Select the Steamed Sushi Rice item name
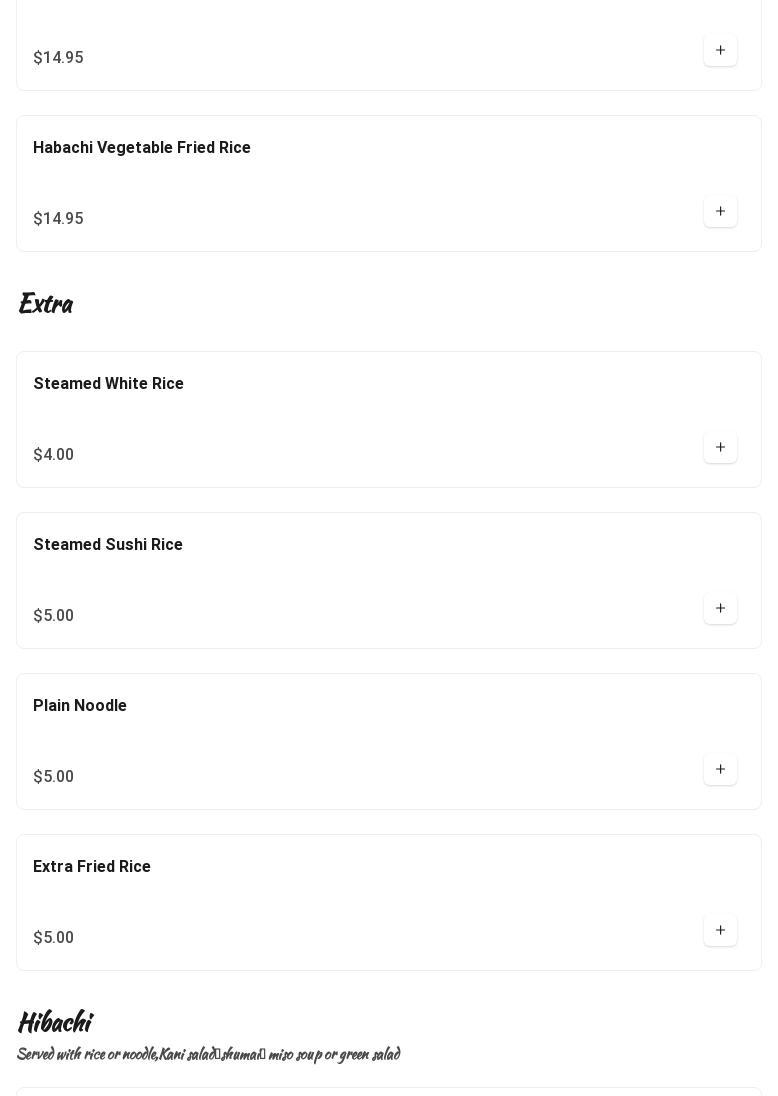The height and width of the screenshot is (1096, 778). [x=108, y=545]
